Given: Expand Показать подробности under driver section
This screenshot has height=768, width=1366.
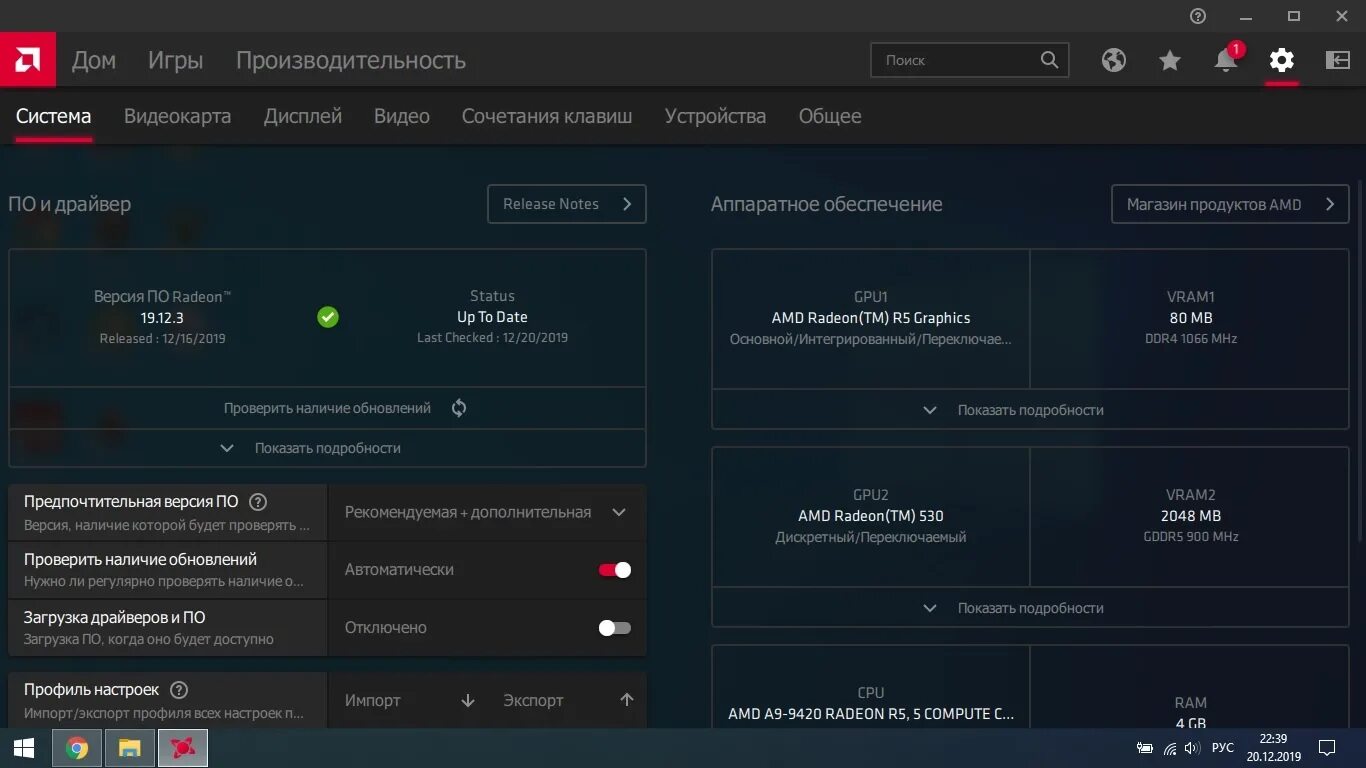Looking at the screenshot, I should coord(327,448).
